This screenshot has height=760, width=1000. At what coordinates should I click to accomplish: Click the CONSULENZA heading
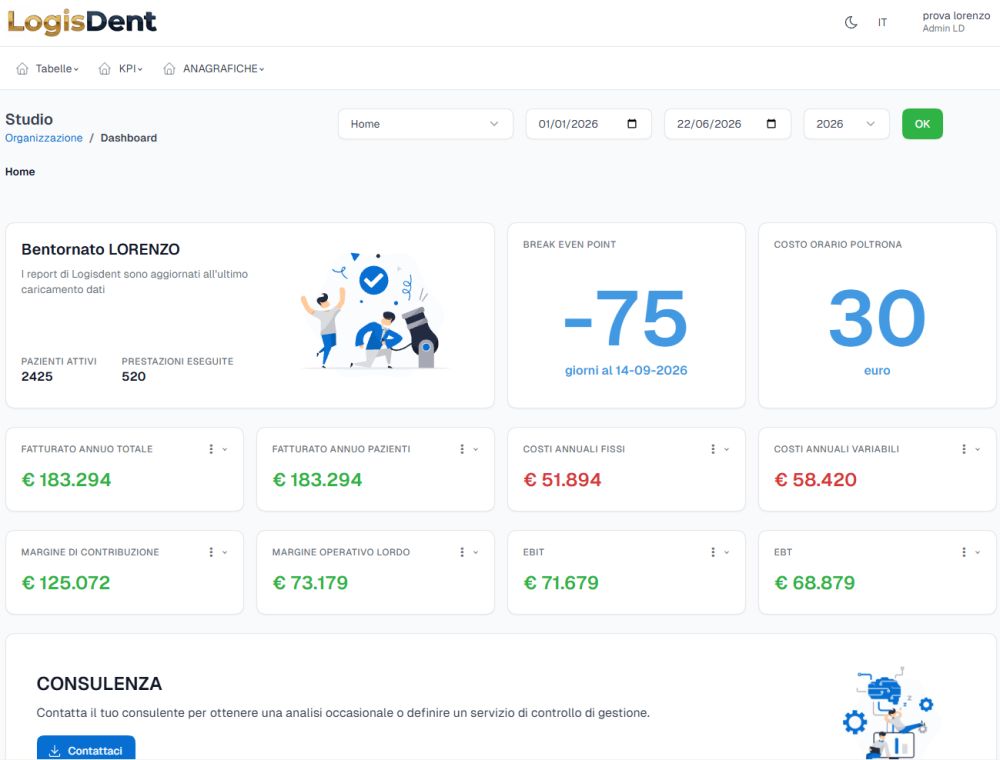pyautogui.click(x=99, y=683)
